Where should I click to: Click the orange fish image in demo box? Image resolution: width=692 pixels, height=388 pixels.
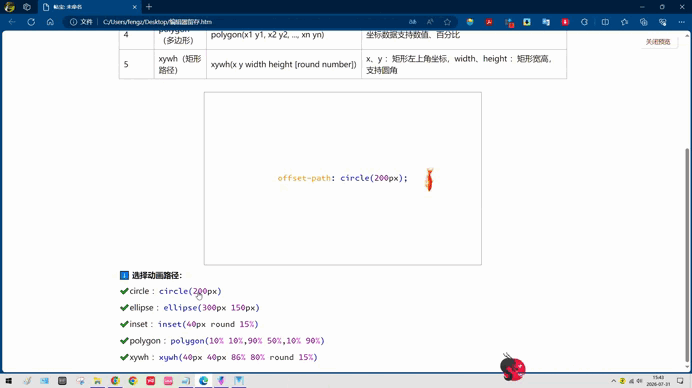429,179
